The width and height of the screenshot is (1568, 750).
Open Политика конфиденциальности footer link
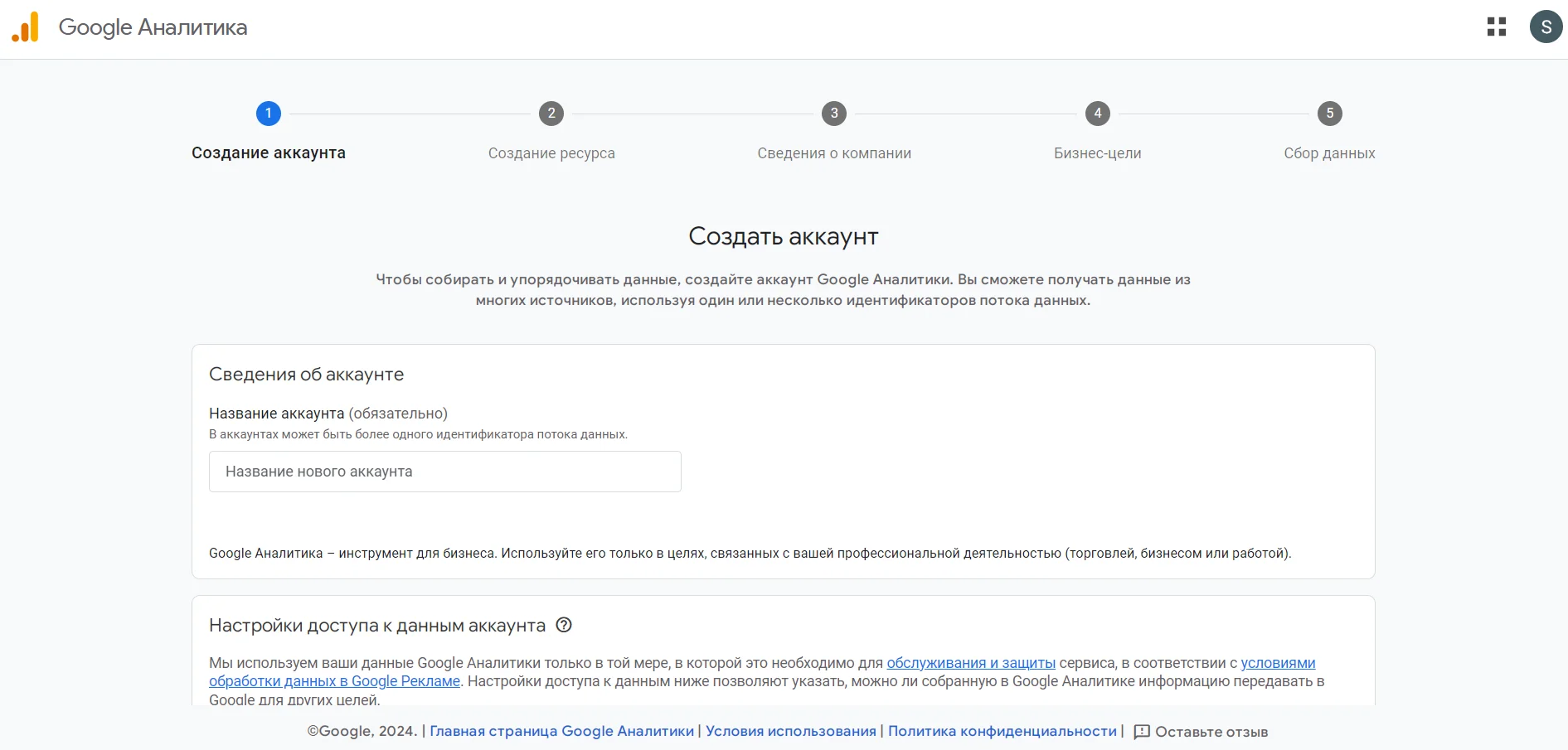1002,731
